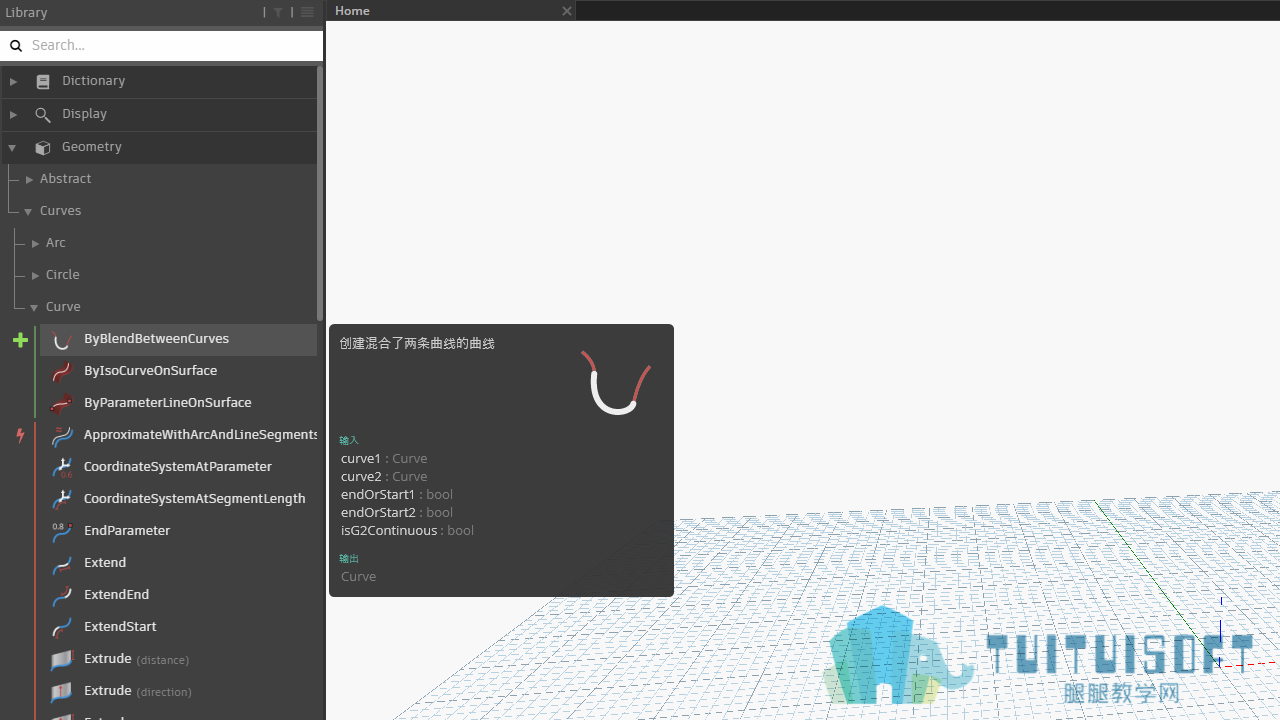Collapse the Geometry category arrow
1280x720 pixels.
[x=12, y=148]
